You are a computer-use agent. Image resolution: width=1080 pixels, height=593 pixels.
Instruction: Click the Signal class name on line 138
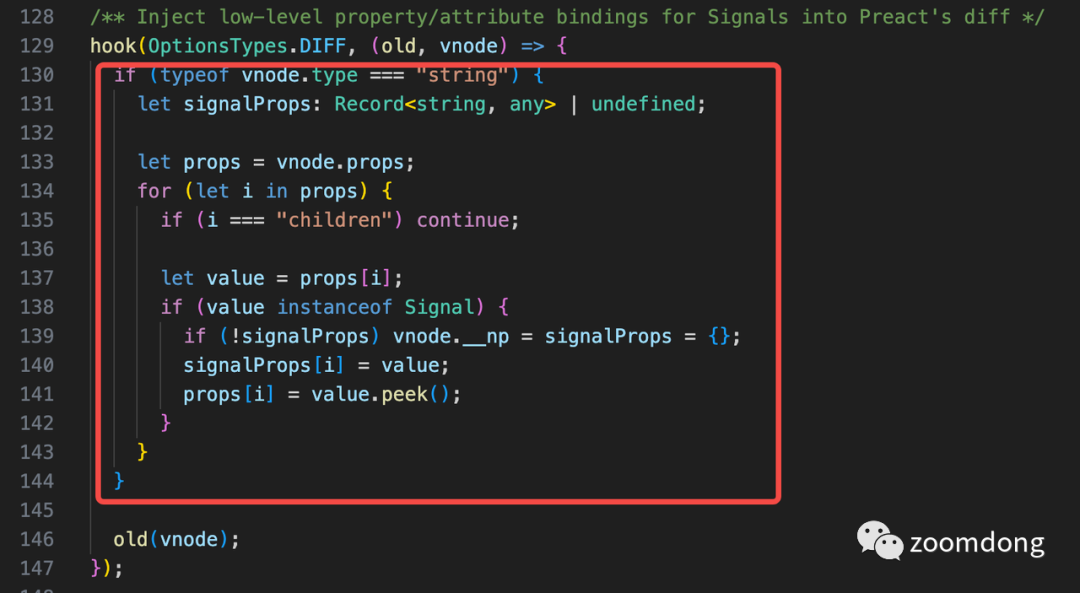pos(439,307)
